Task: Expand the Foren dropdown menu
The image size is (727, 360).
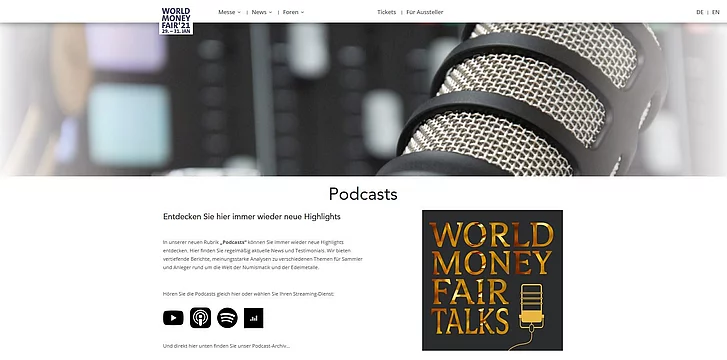Action: [293, 12]
